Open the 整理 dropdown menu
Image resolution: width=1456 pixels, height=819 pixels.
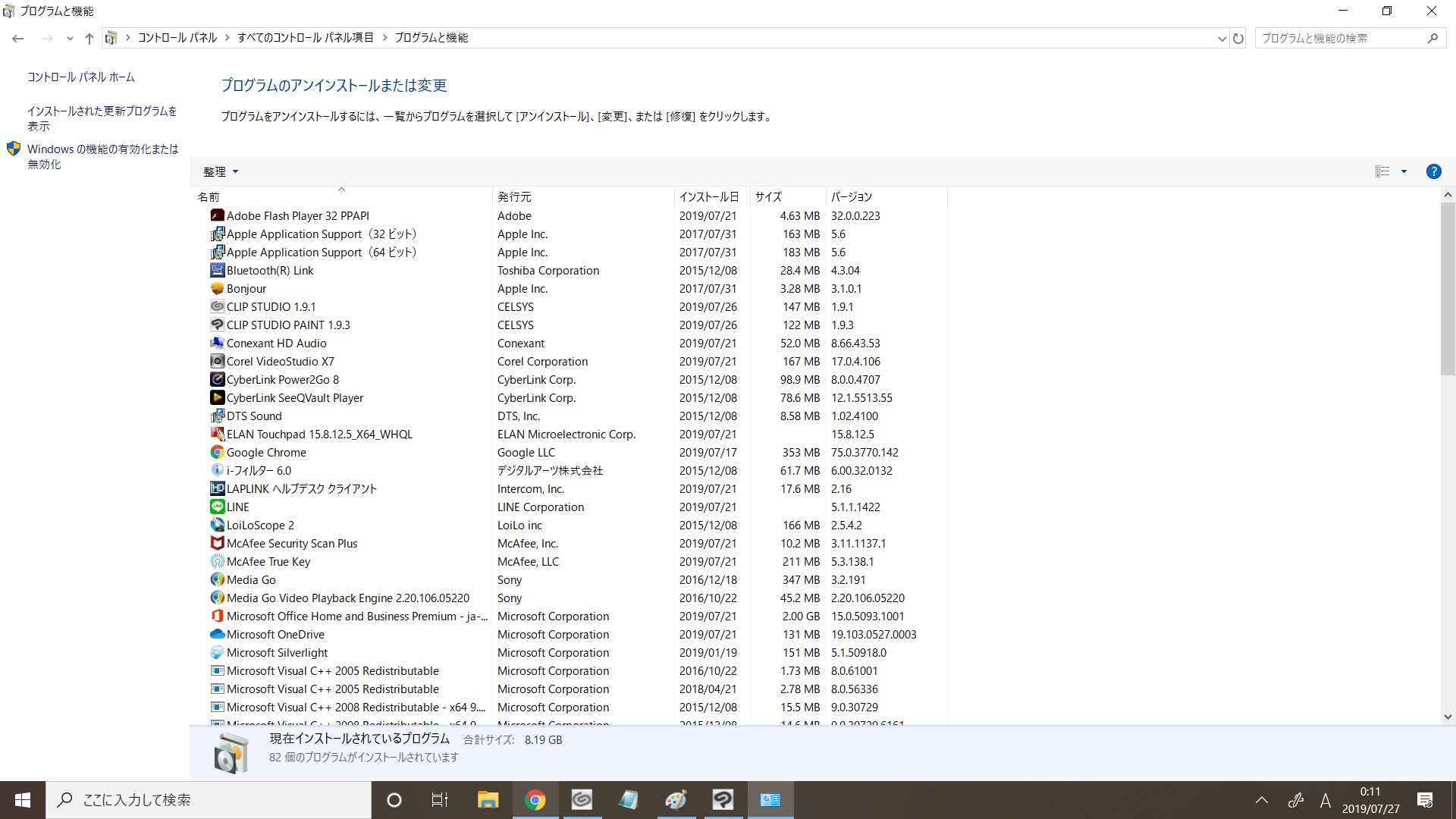point(221,172)
